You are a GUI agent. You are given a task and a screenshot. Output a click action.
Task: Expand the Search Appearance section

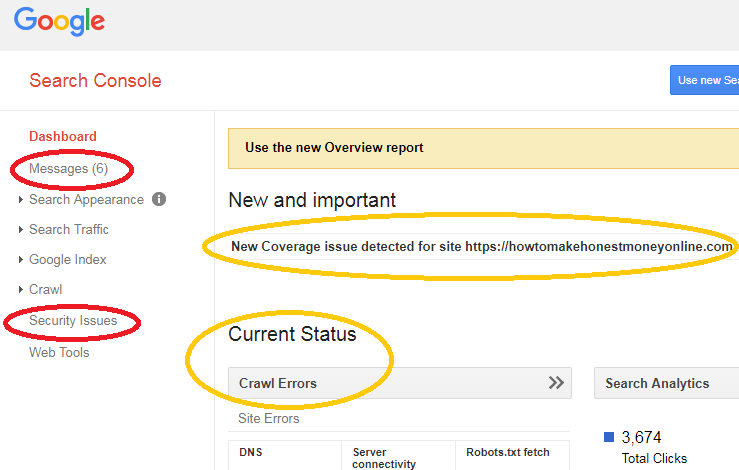[x=21, y=200]
